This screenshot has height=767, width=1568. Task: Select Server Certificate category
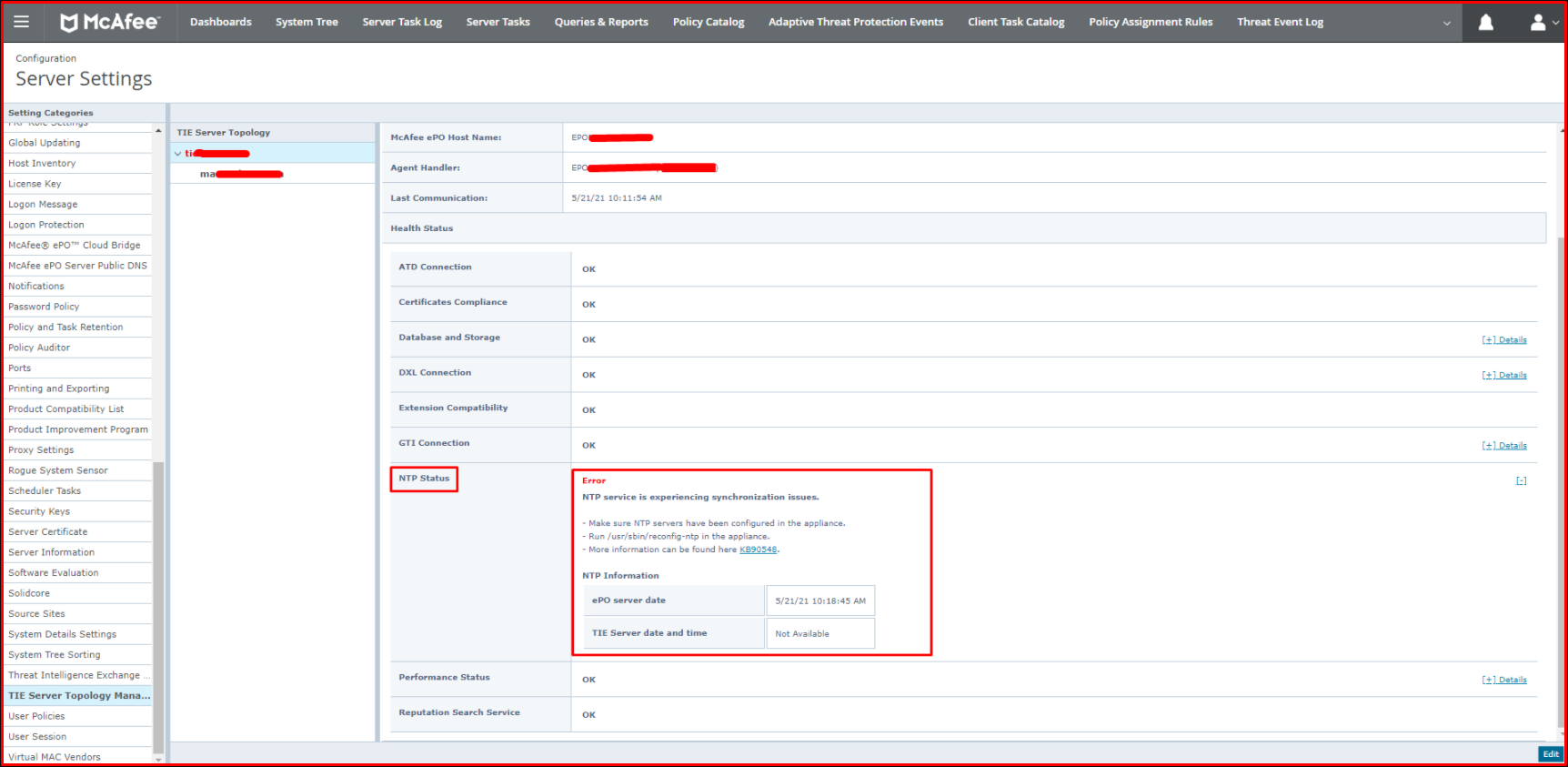pos(77,532)
